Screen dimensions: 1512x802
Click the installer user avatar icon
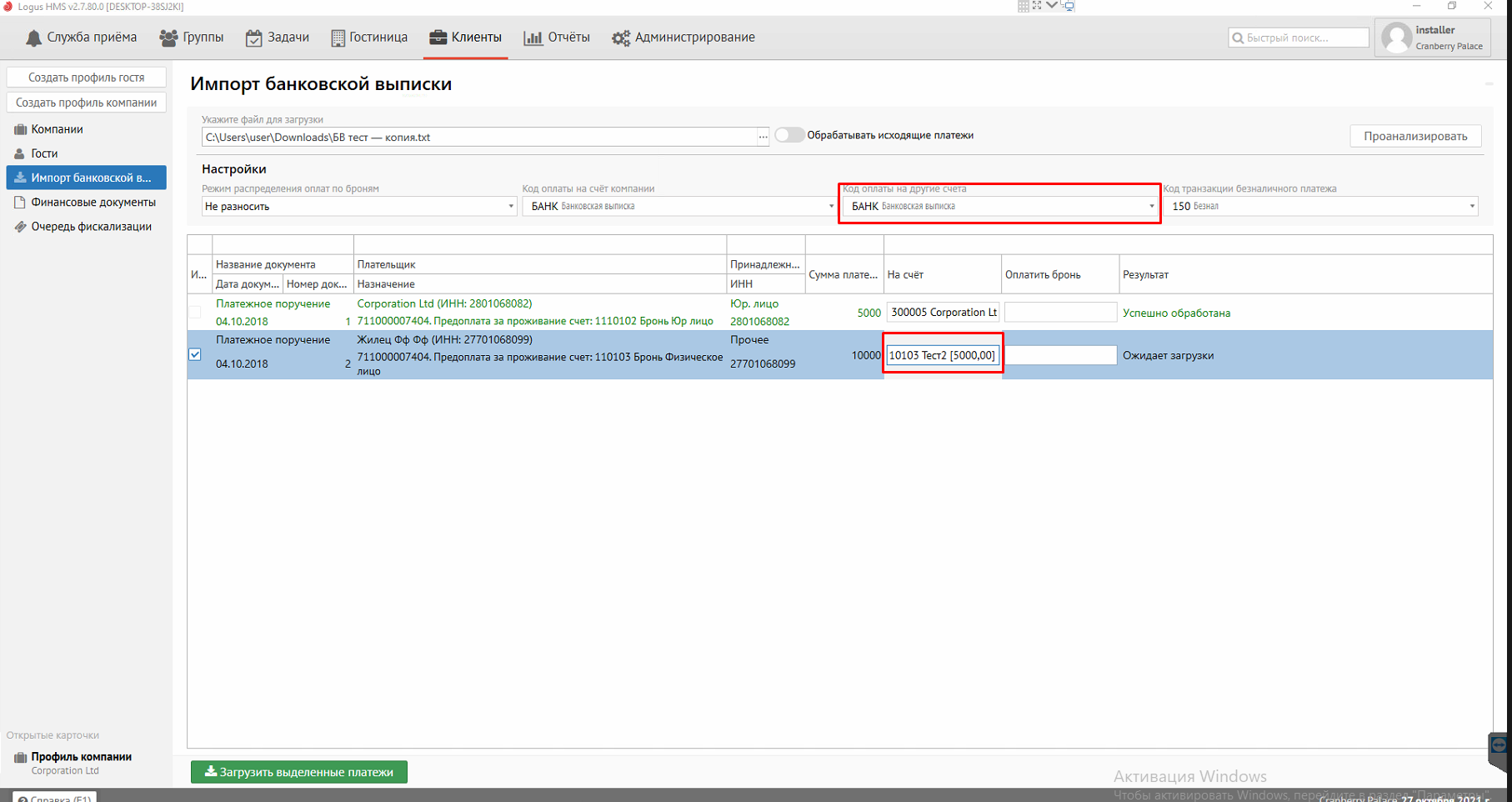pyautogui.click(x=1396, y=38)
